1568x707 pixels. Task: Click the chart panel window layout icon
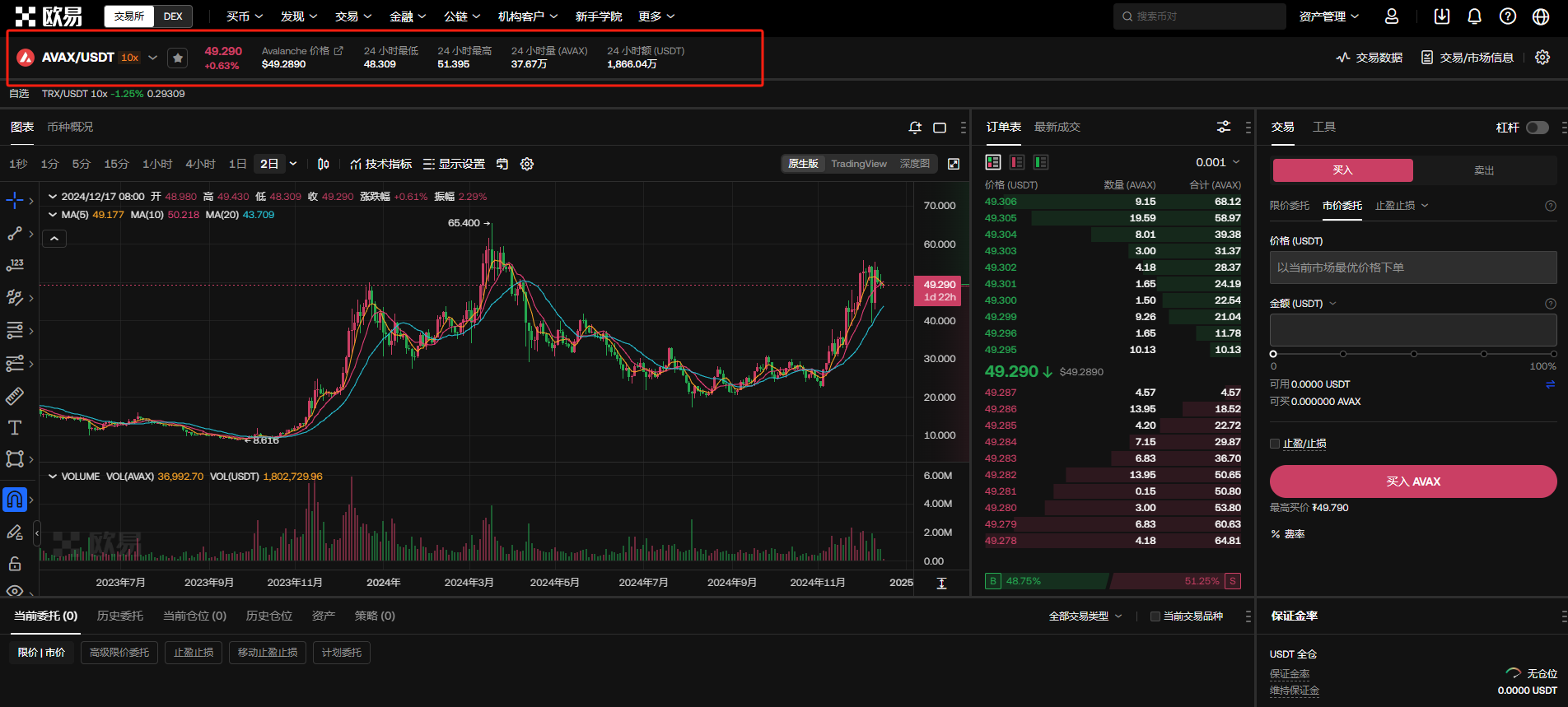click(940, 127)
